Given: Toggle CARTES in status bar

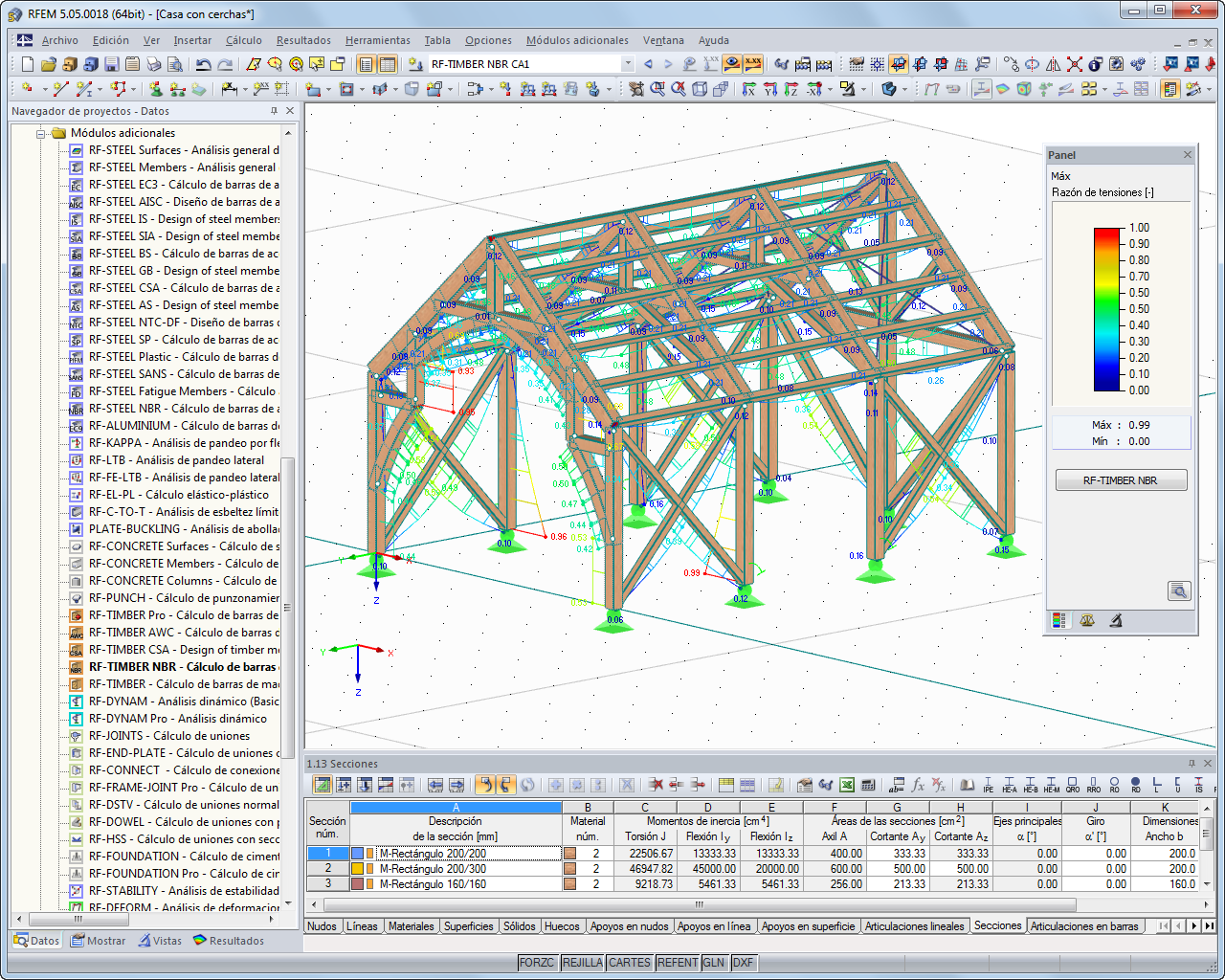Looking at the screenshot, I should 630,963.
